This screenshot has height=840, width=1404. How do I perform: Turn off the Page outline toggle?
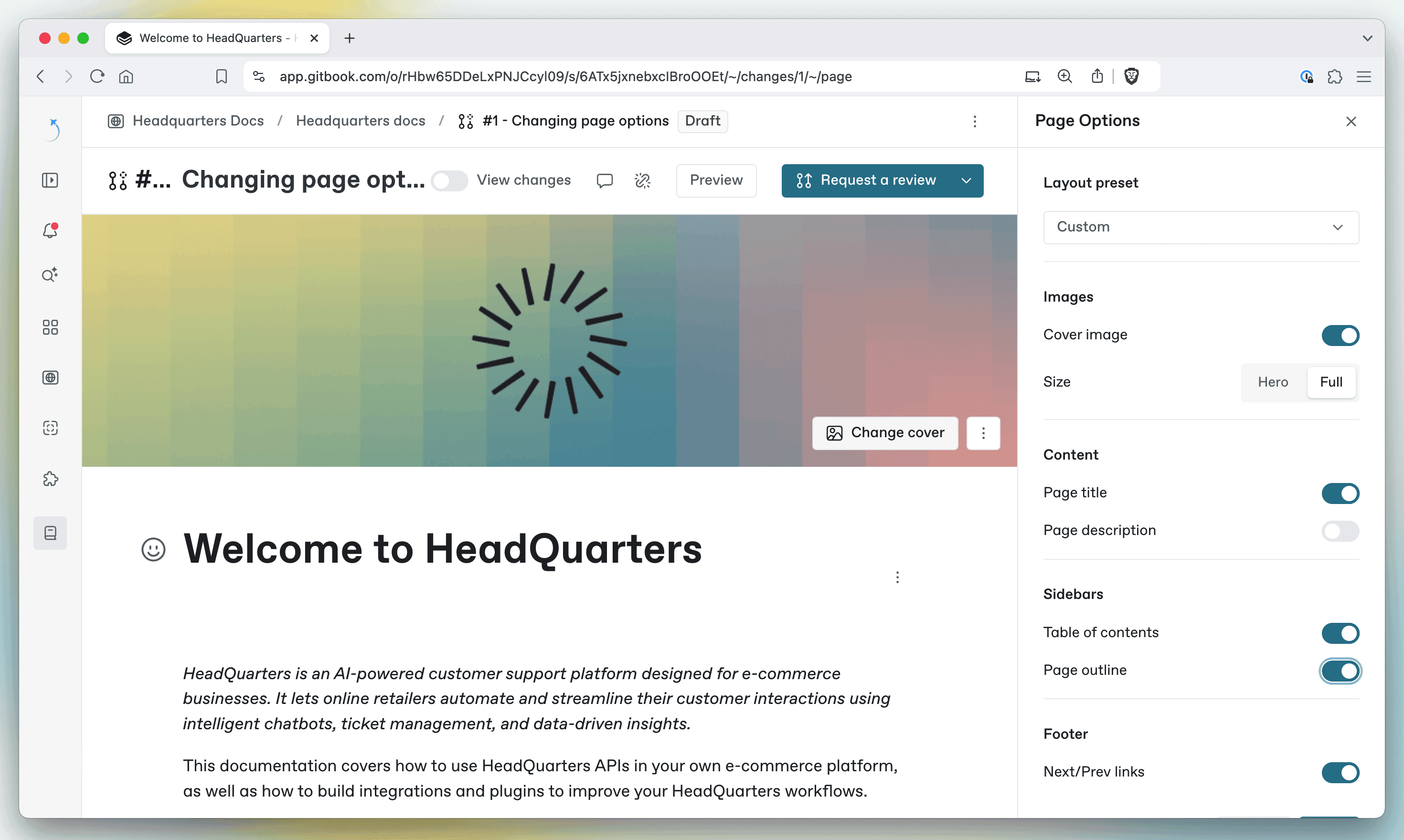(x=1340, y=671)
